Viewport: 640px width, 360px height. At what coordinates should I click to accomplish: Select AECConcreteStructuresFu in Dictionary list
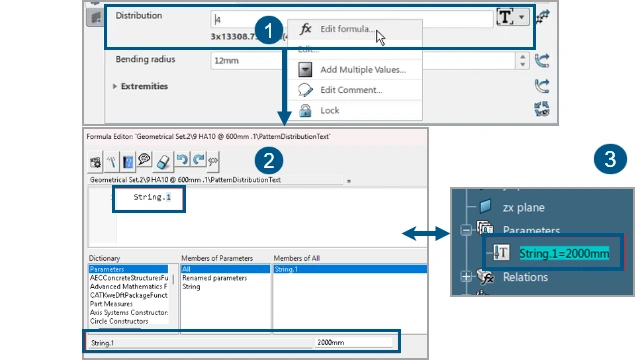(x=128, y=278)
